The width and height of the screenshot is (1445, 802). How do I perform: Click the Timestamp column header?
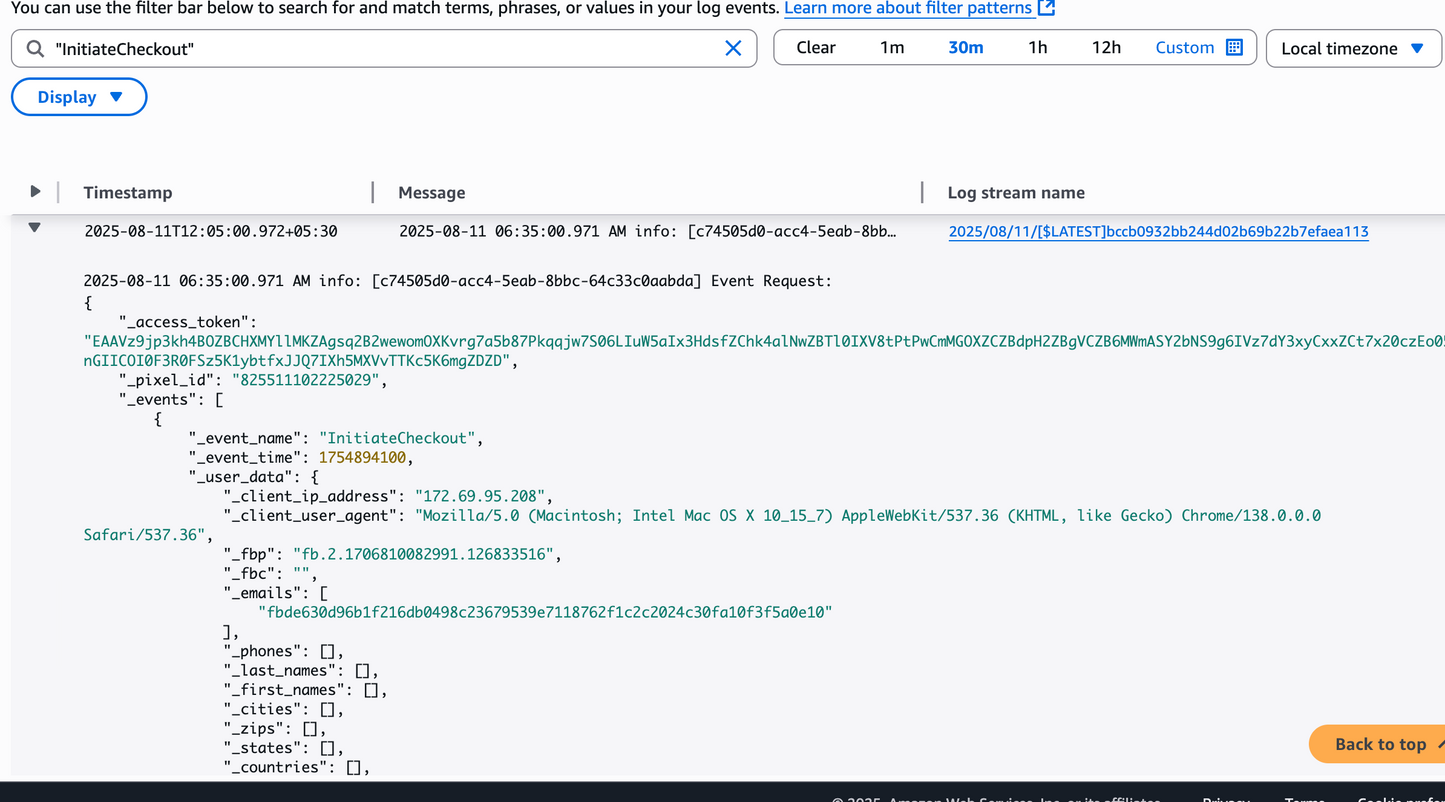(x=128, y=193)
